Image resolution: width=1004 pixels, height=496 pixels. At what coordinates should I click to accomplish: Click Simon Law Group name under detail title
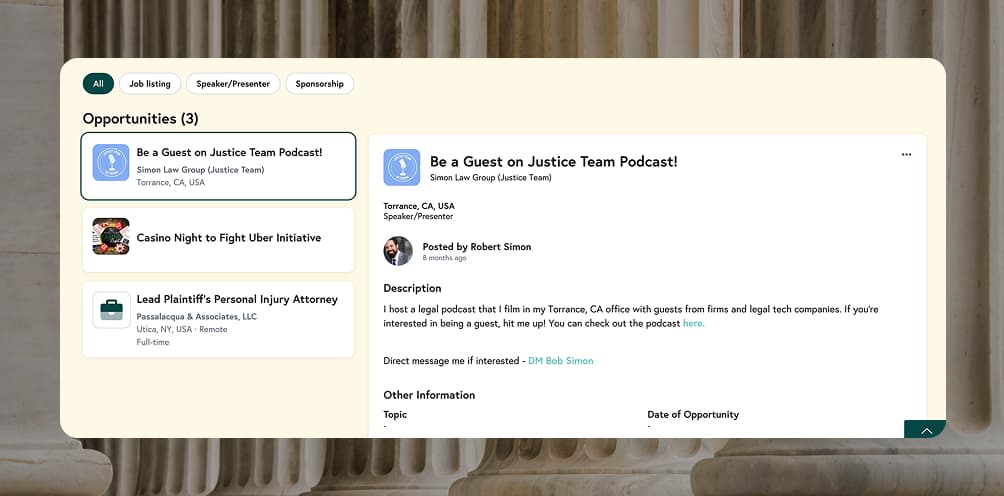tap(490, 178)
